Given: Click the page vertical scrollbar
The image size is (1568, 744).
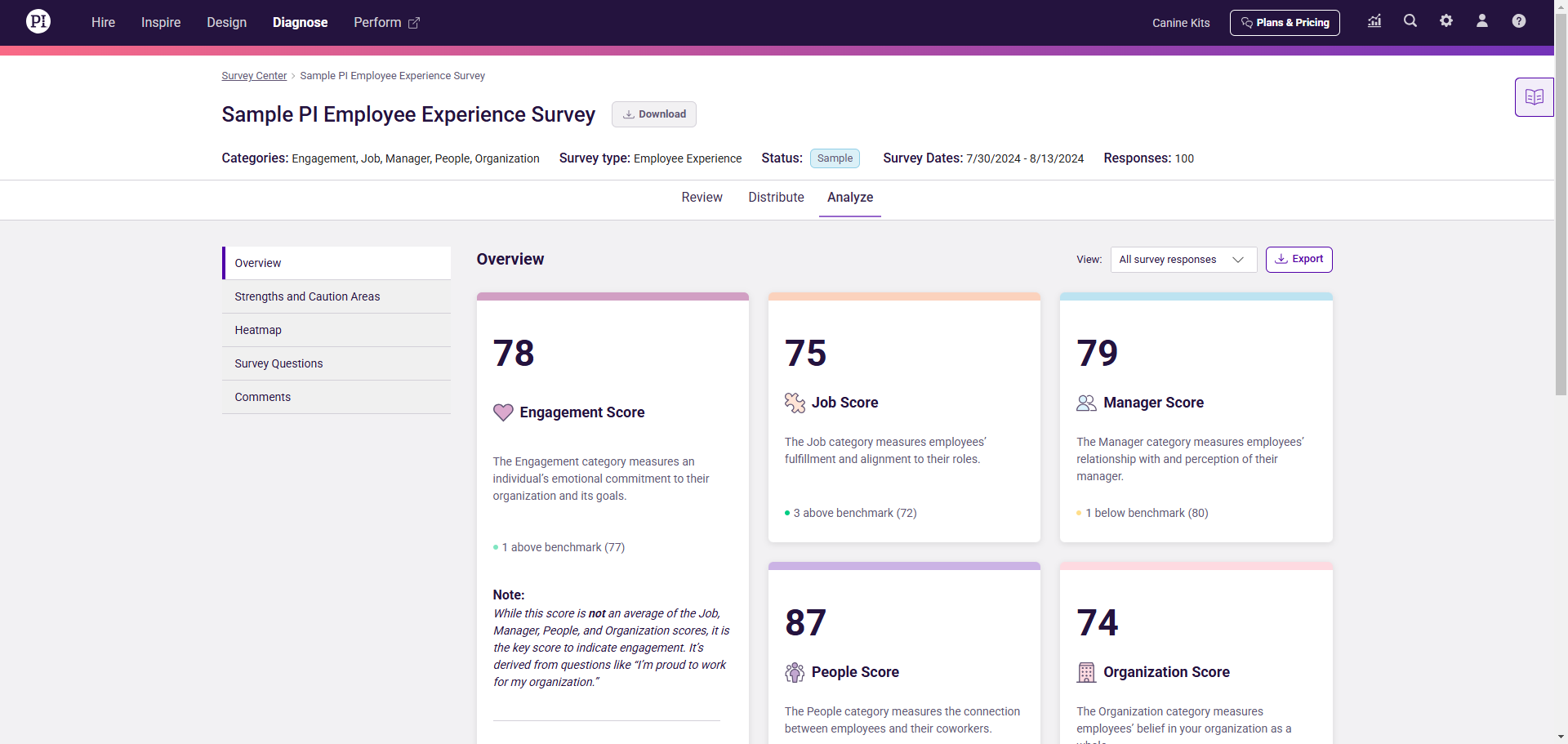Looking at the screenshot, I should (1561, 204).
